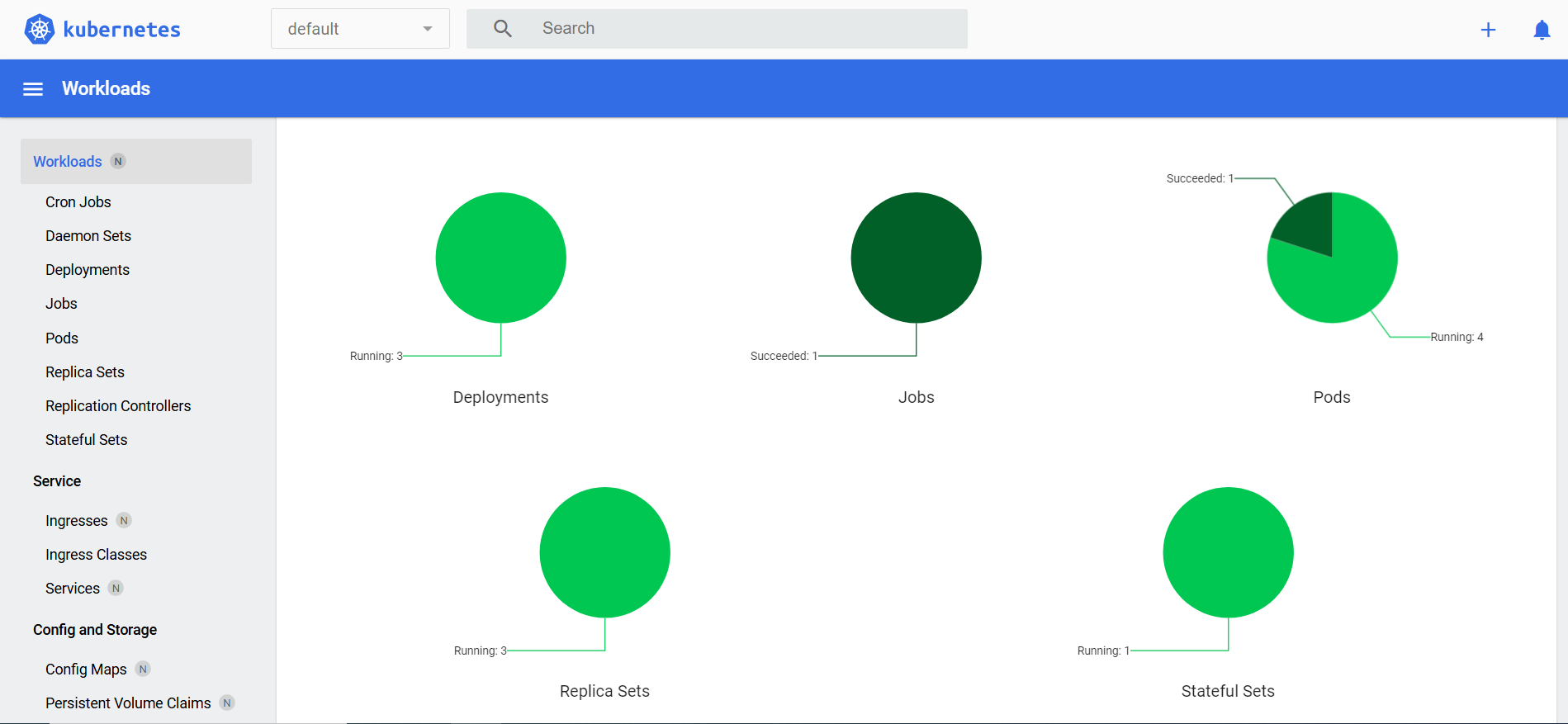Click the plus create-resource icon
The width and height of the screenshot is (1568, 724).
(x=1488, y=30)
